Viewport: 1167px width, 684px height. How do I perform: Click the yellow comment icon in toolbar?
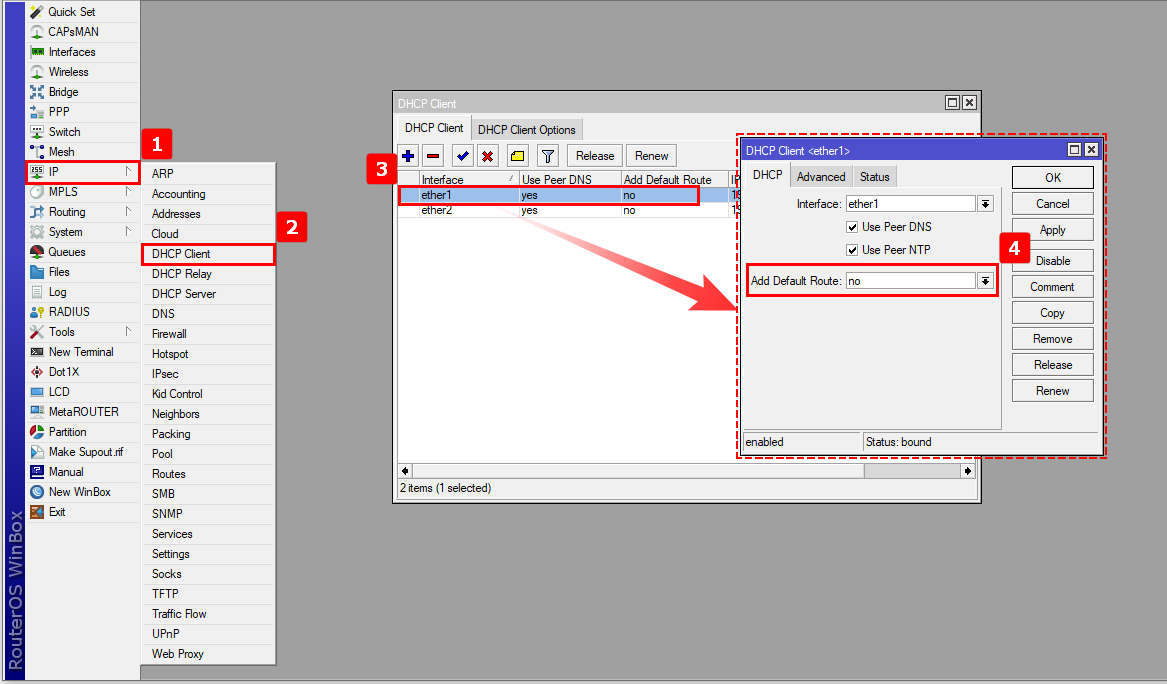(517, 156)
